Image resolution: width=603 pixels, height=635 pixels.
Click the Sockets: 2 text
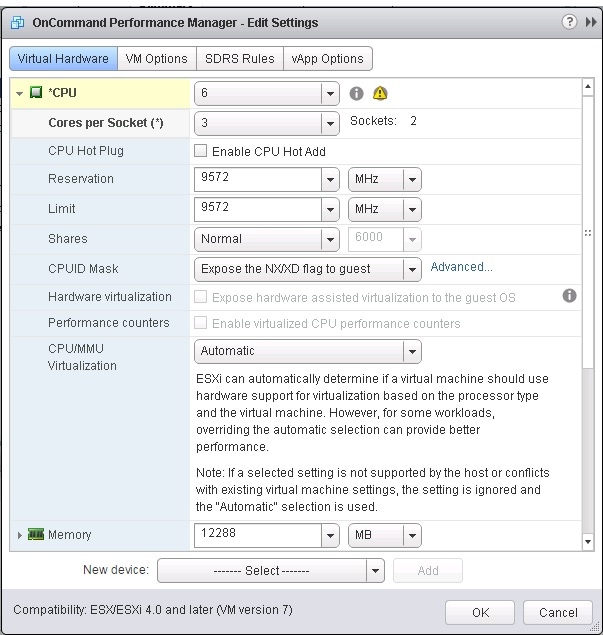click(383, 121)
